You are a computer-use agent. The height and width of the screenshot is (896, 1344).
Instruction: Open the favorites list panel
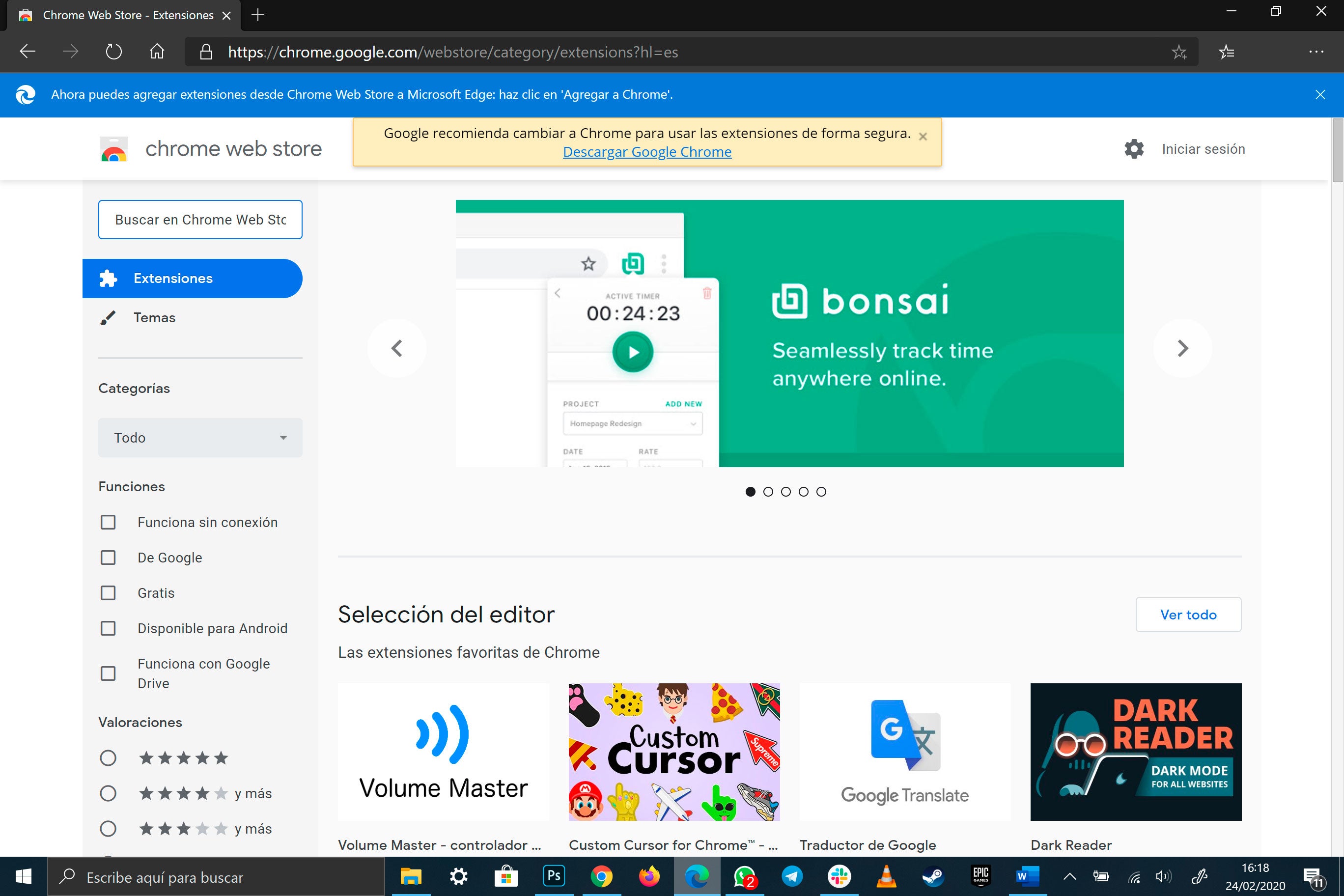coord(1226,52)
